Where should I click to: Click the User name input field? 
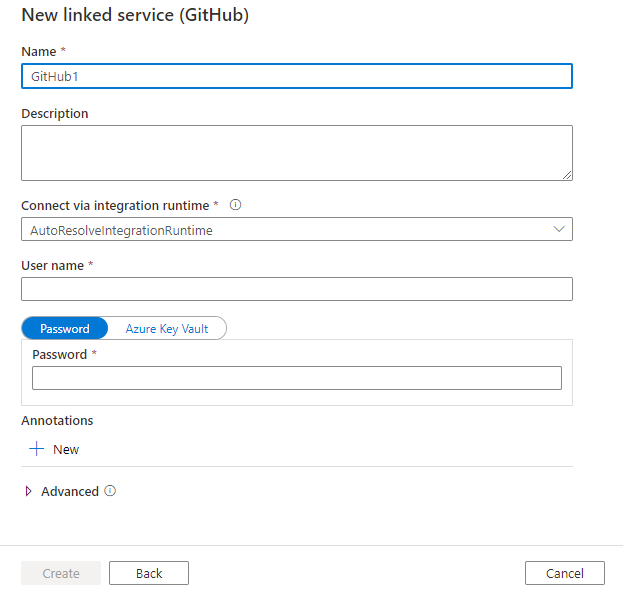tap(296, 289)
